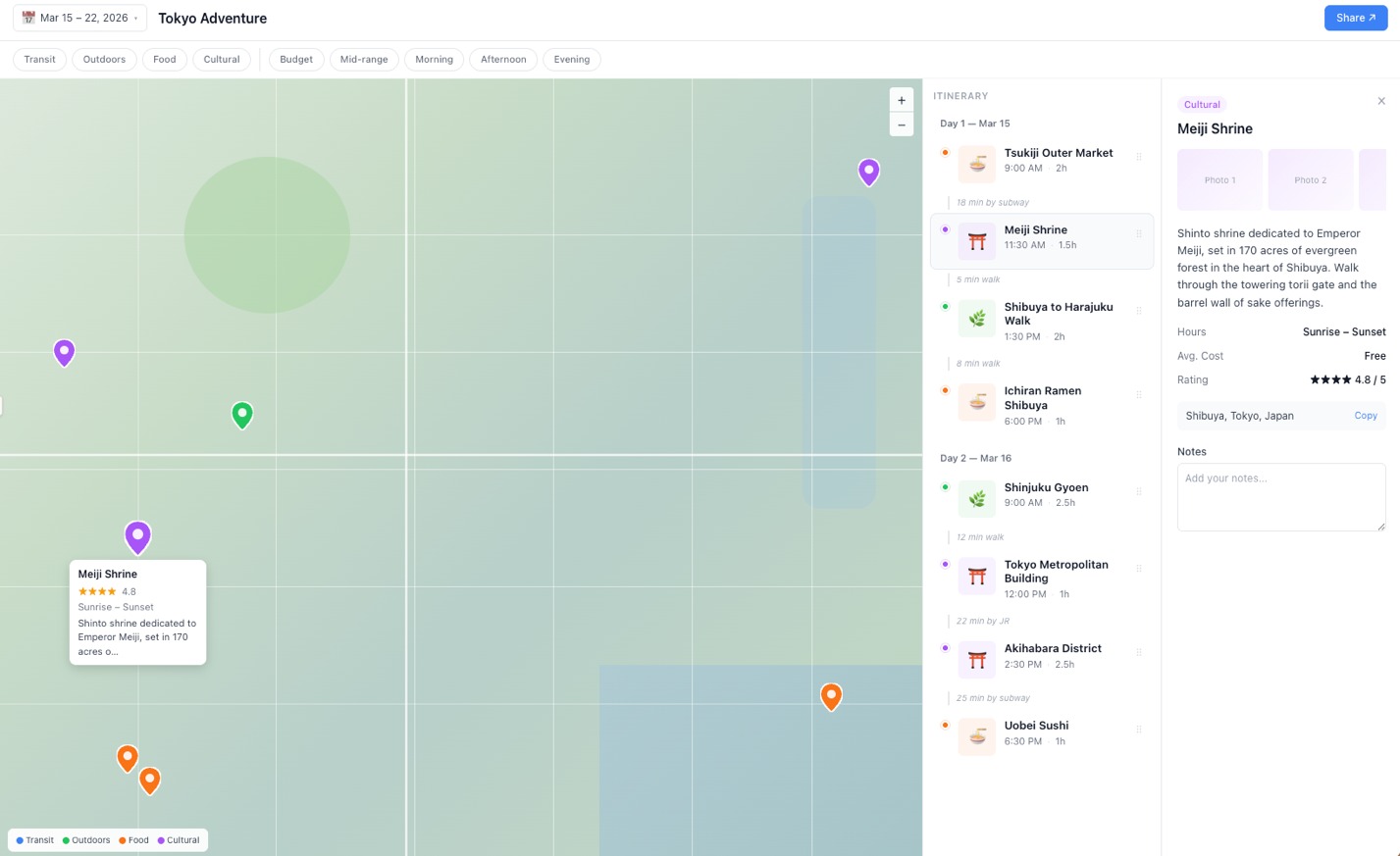Viewport: 1400px width, 856px height.
Task: Click the Share button
Action: (1355, 18)
